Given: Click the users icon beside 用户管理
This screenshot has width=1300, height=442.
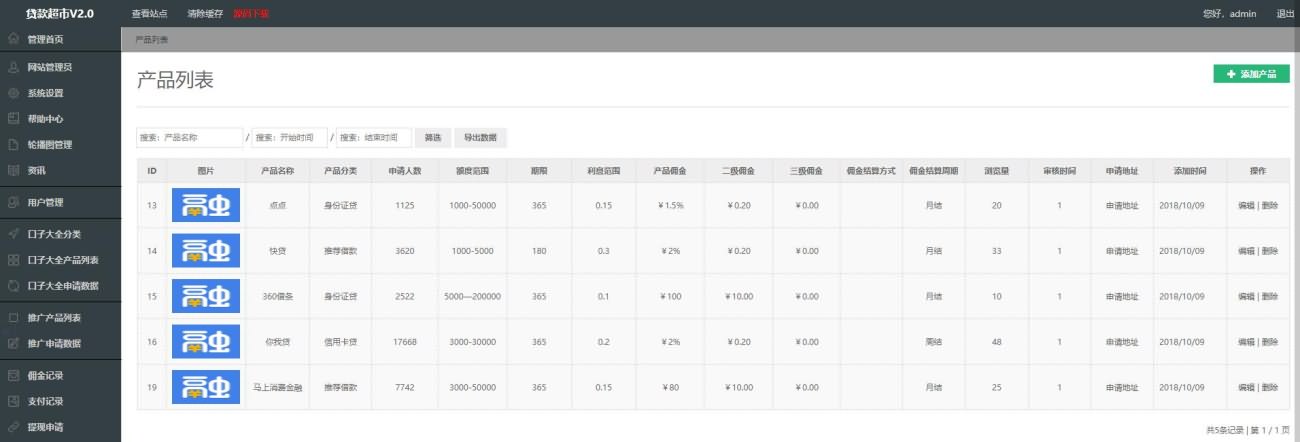Looking at the screenshot, I should (x=13, y=203).
